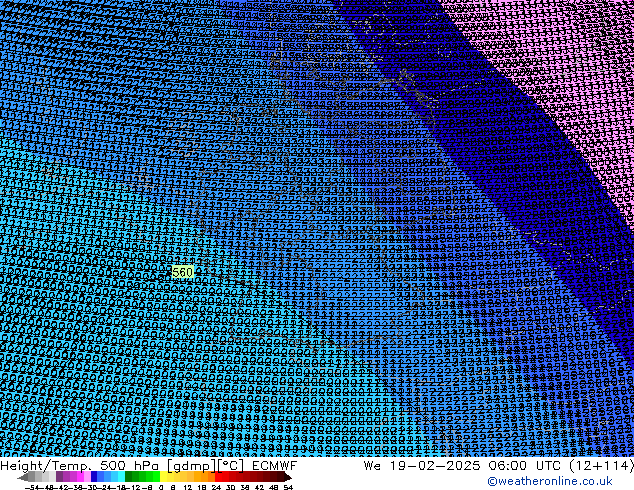Pick the dark blue legend swatch near -30
Screen dimensions: 634x490
94,476
